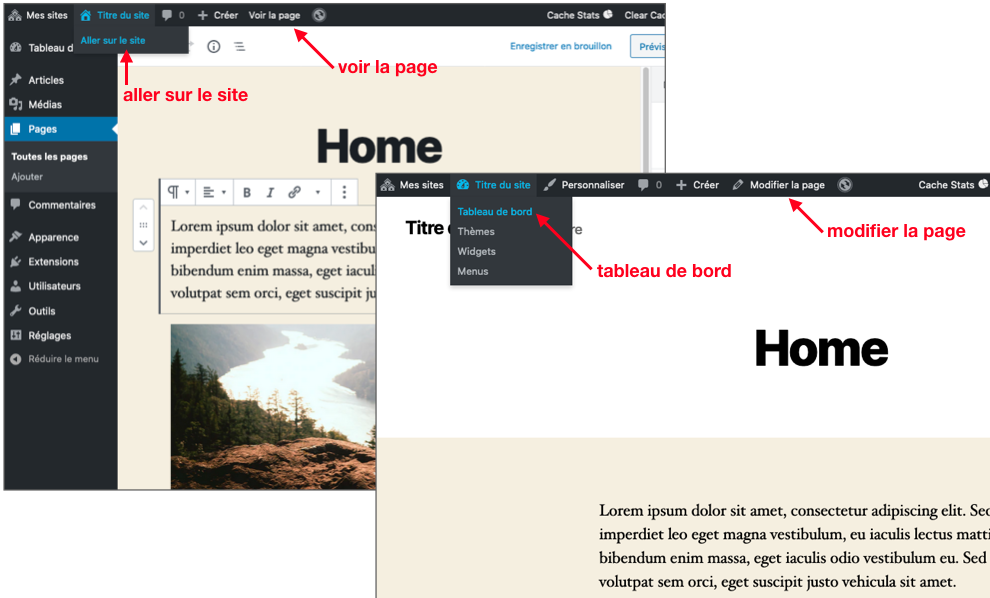Move the paragraph block down
The height and width of the screenshot is (598, 990).
pos(143,242)
